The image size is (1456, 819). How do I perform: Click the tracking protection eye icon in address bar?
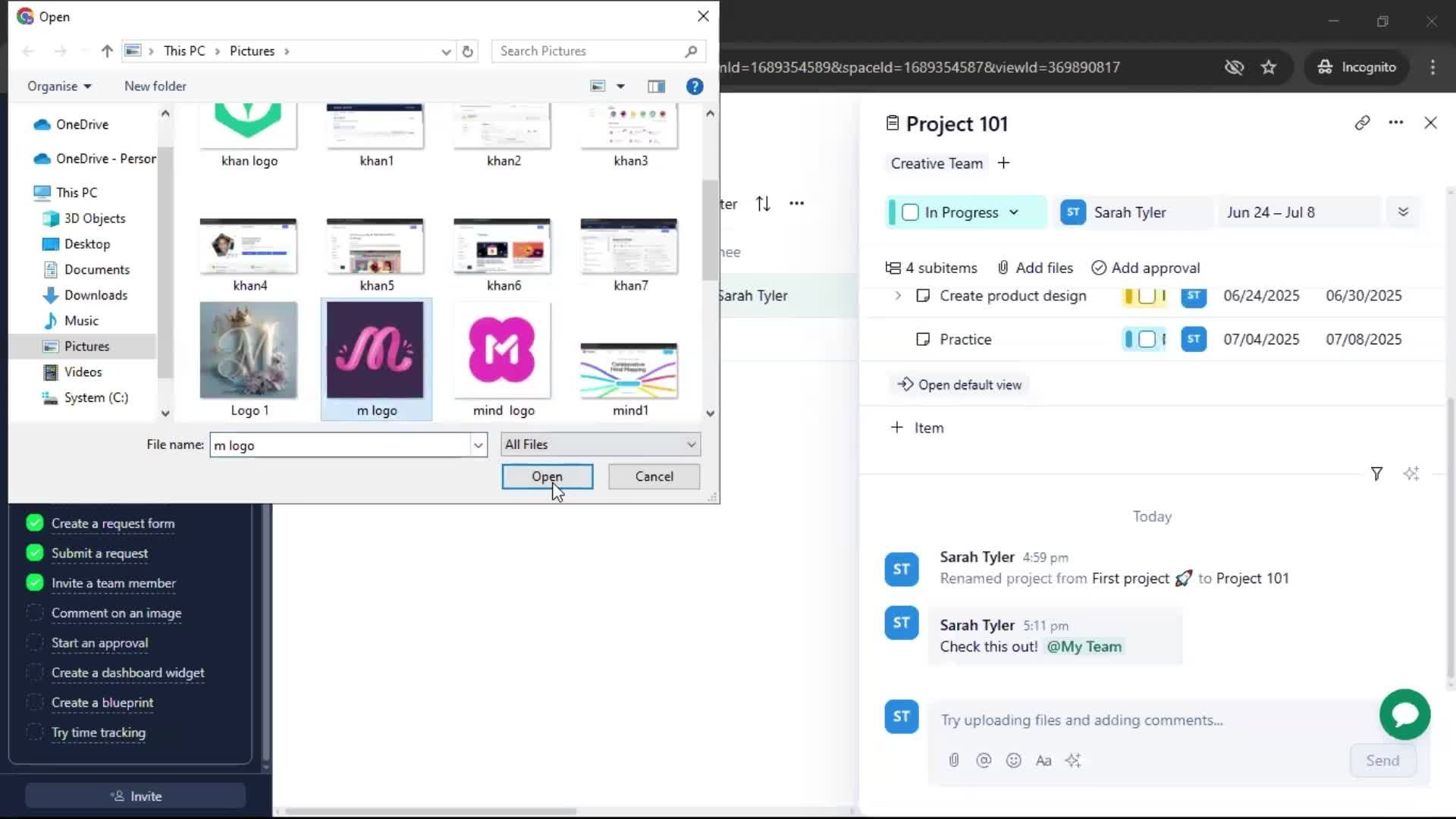[1234, 67]
